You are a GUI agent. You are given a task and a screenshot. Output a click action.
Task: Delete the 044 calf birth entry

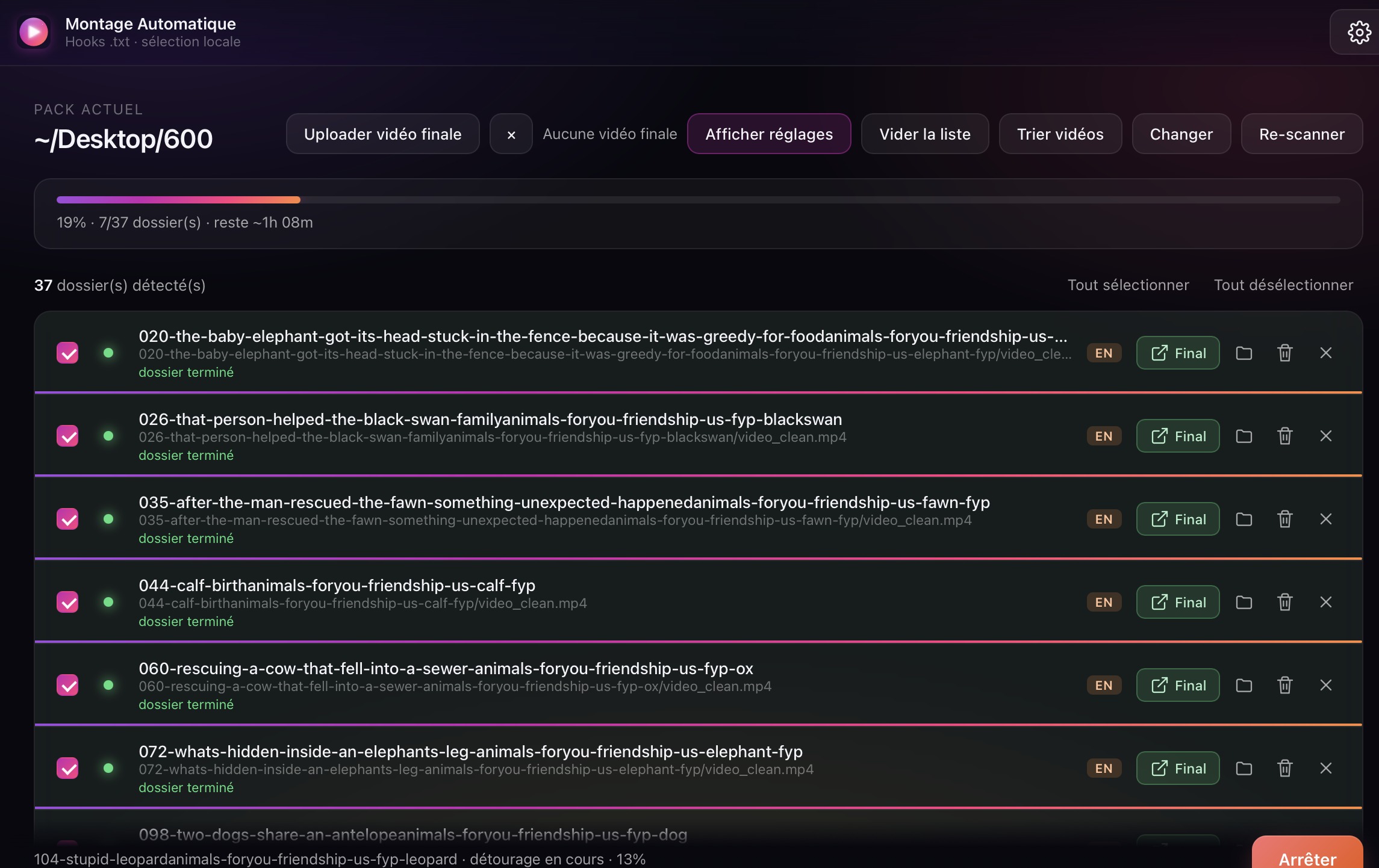pos(1285,602)
